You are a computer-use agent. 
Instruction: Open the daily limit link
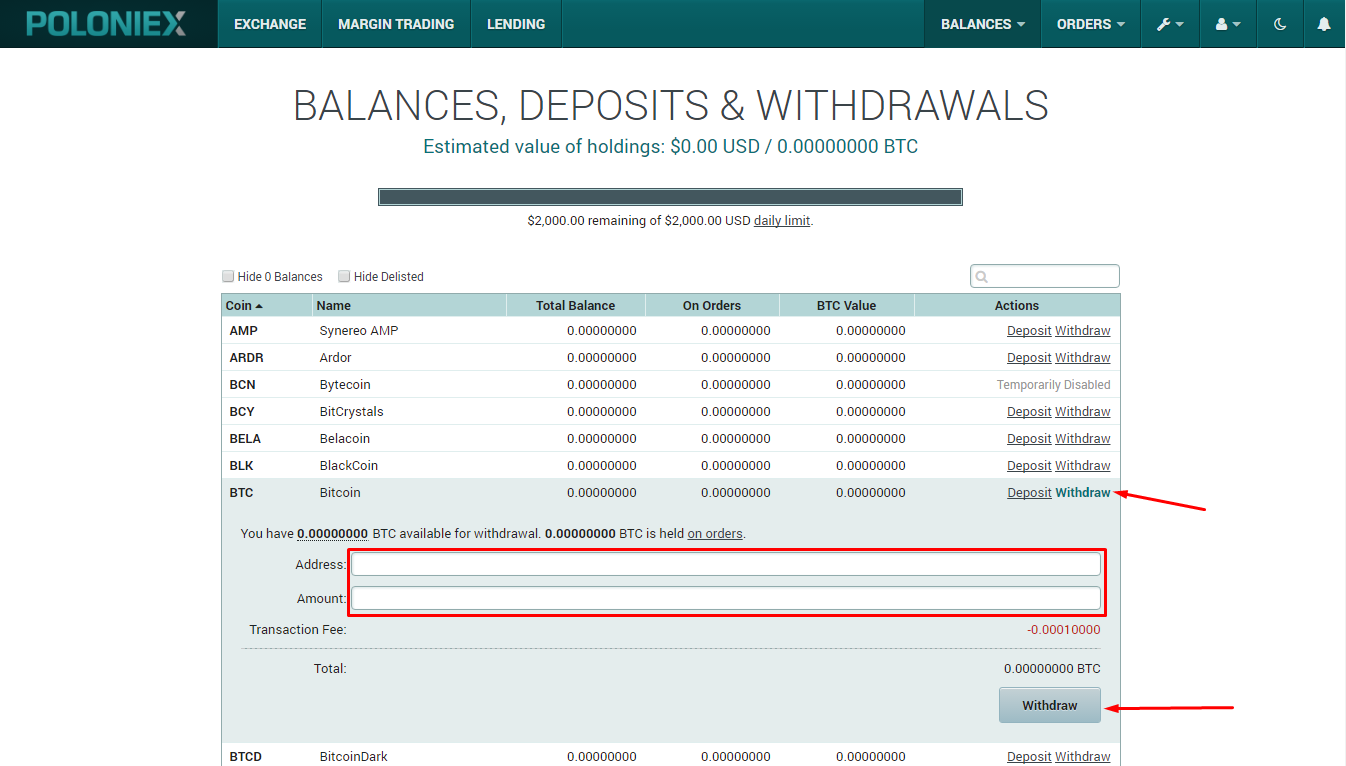pos(782,220)
